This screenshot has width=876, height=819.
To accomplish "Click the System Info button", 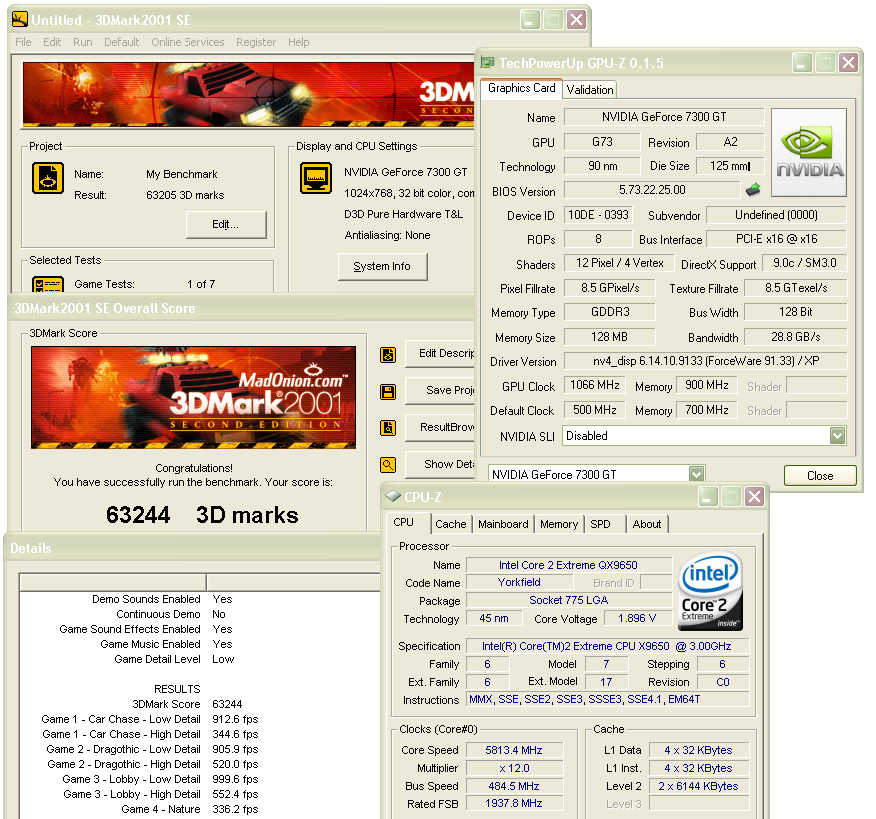I will [383, 266].
